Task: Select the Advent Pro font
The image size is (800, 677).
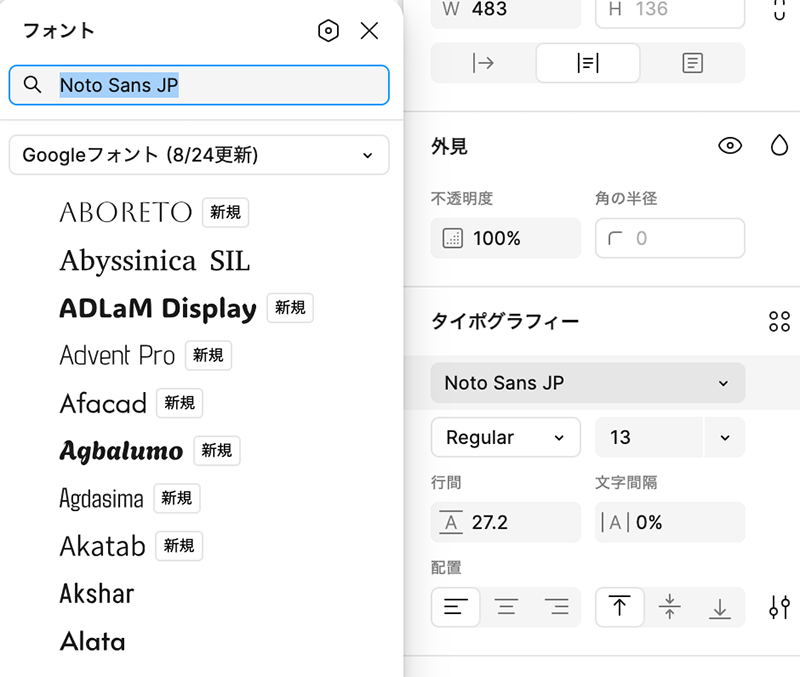Action: point(117,355)
